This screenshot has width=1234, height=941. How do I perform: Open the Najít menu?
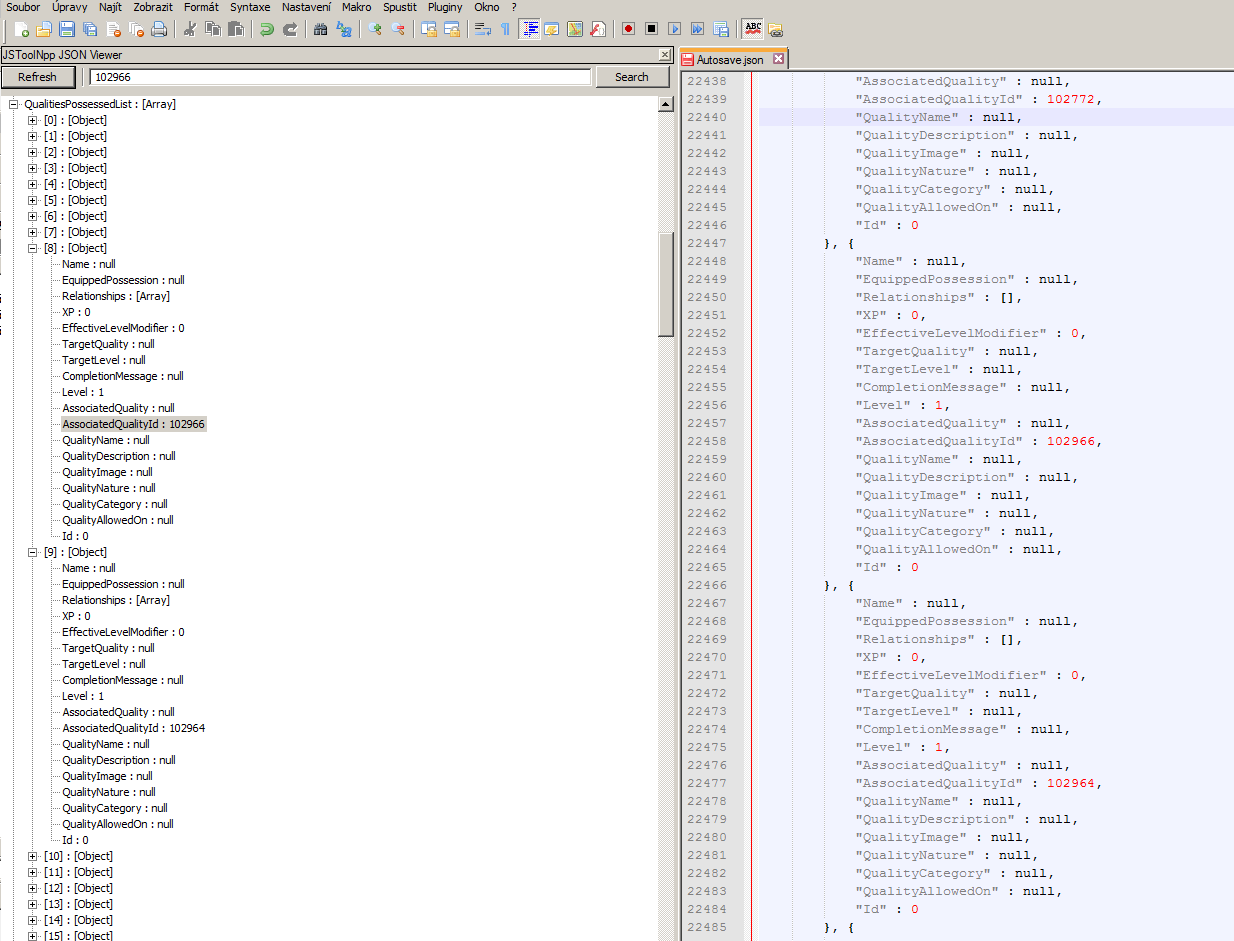pyautogui.click(x=110, y=7)
